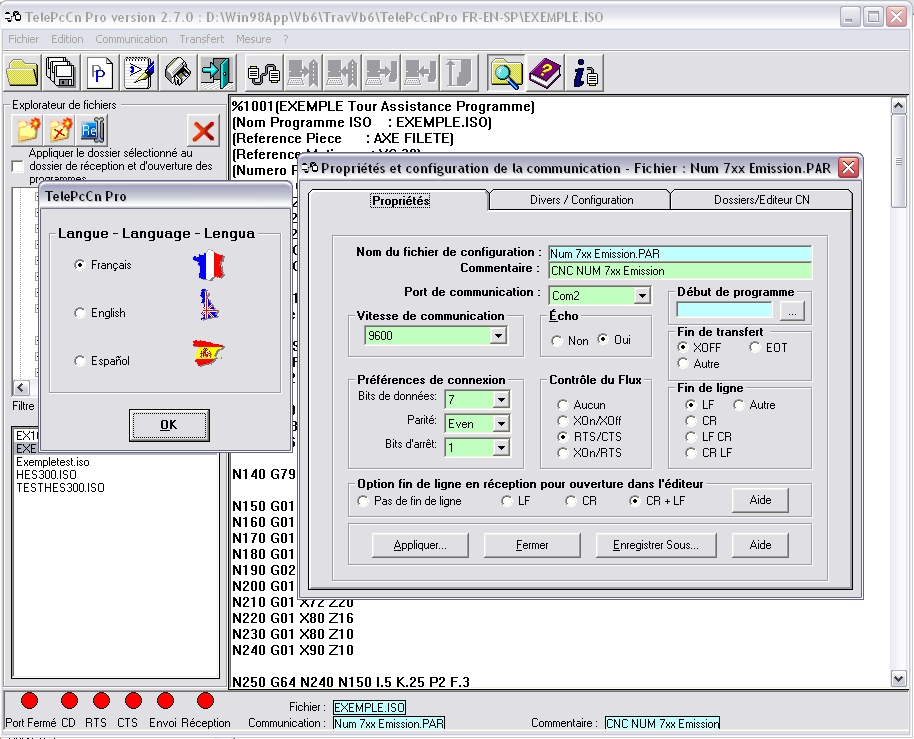This screenshot has width=914, height=739.
Task: Select TESTHES300.ISO in file list
Action: pyautogui.click(x=60, y=487)
